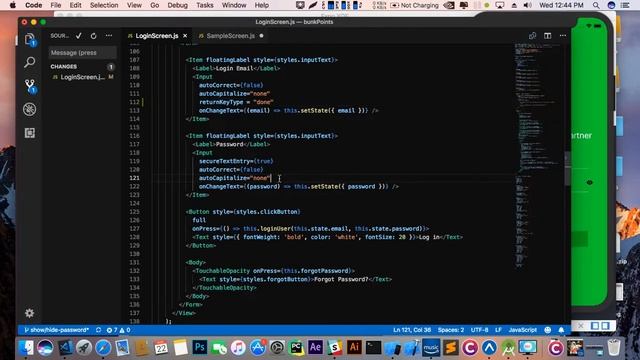Viewport: 640px width, 360px height.
Task: Change end of line sequence LF
Action: point(498,330)
